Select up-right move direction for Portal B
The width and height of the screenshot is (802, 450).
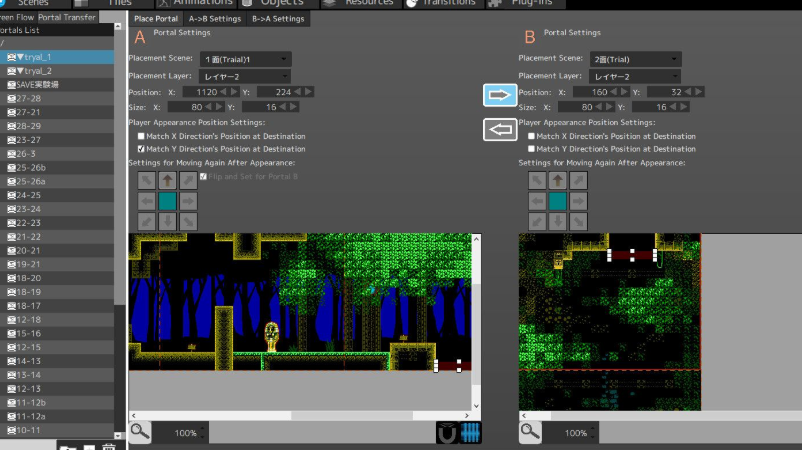tap(578, 181)
